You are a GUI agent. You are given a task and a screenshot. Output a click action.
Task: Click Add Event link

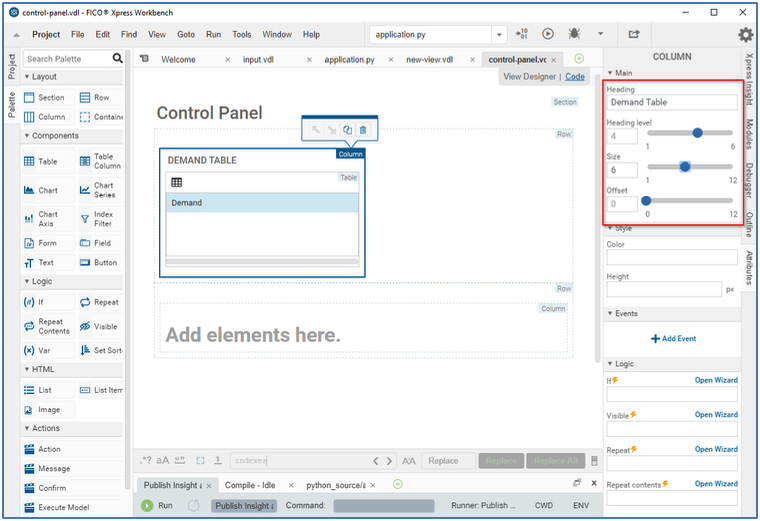click(673, 339)
